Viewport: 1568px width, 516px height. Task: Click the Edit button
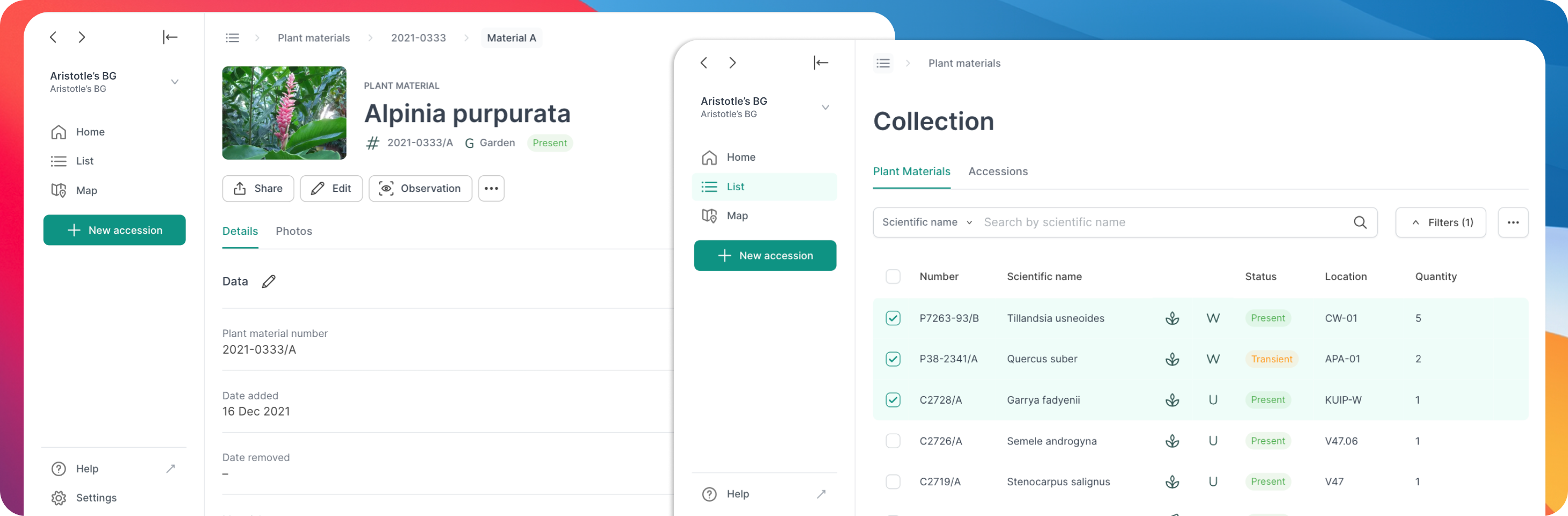pyautogui.click(x=331, y=188)
